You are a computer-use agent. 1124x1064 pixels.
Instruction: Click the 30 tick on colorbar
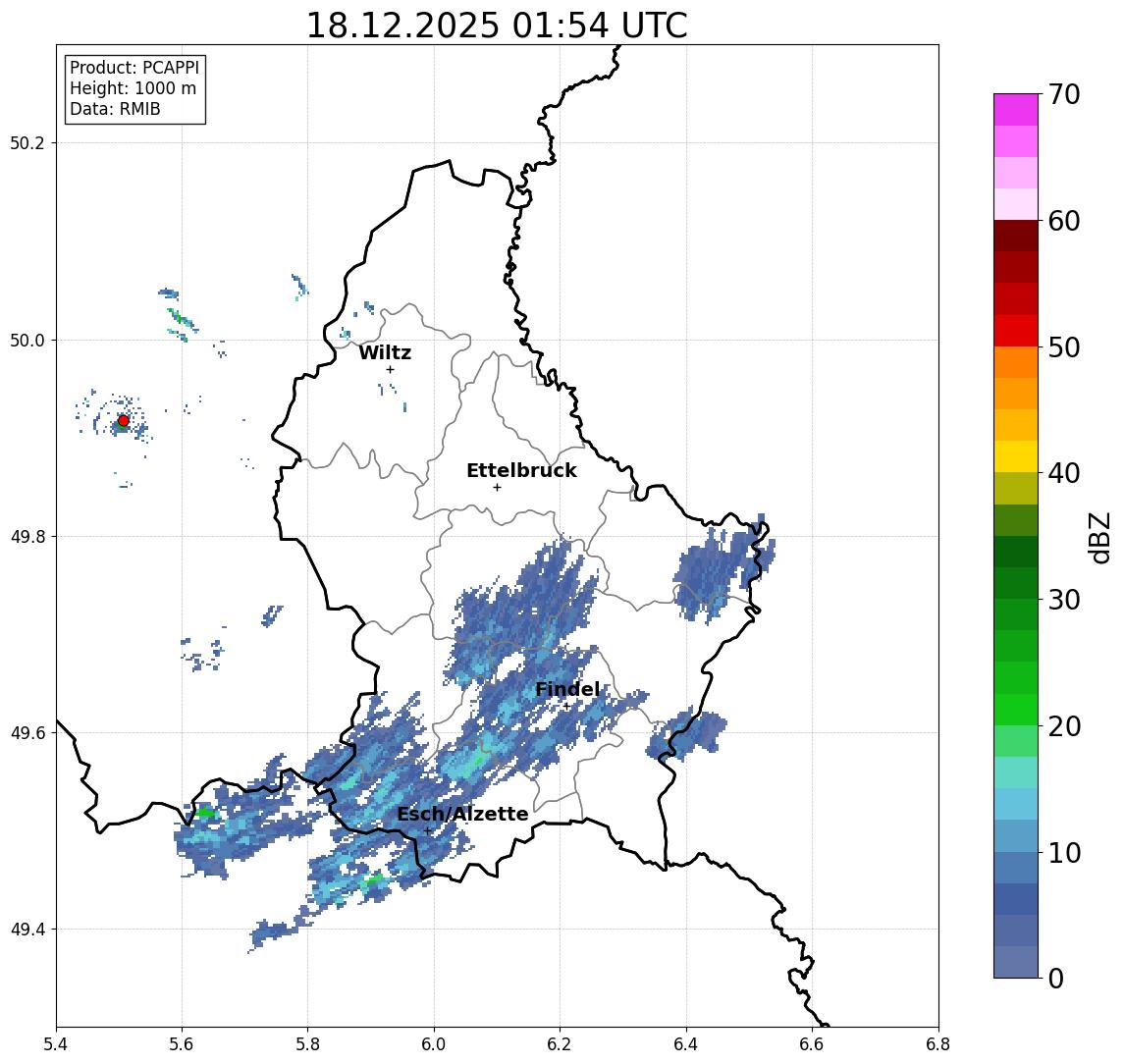[1064, 600]
